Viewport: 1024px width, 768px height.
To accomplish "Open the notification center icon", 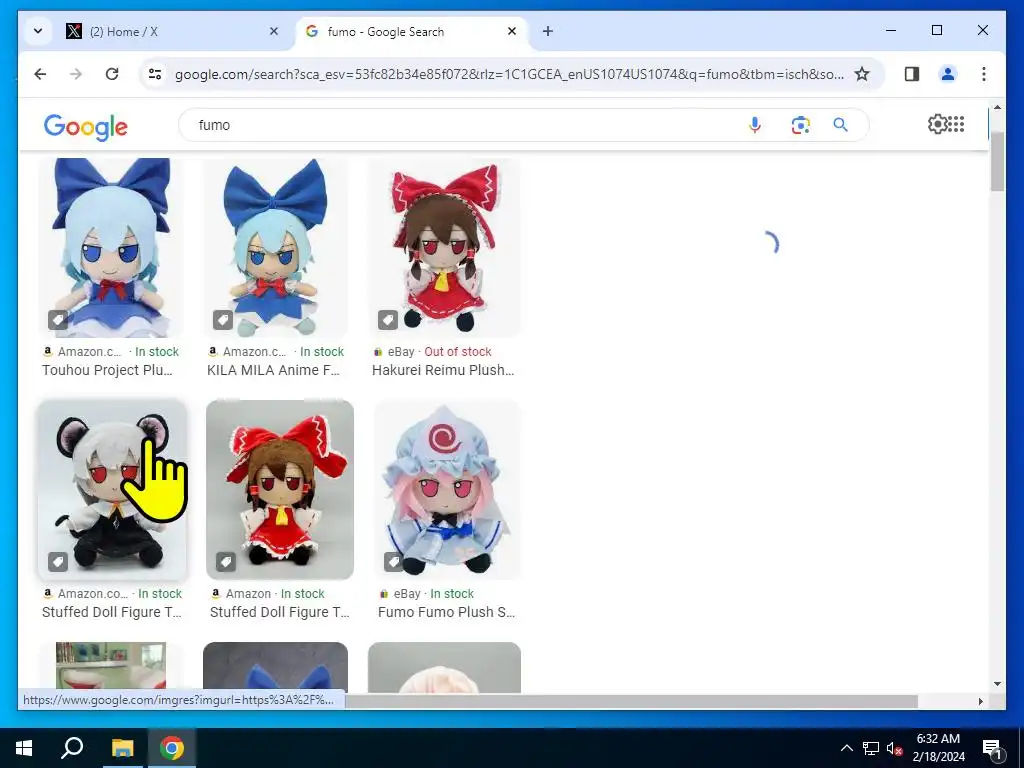I will click(993, 748).
